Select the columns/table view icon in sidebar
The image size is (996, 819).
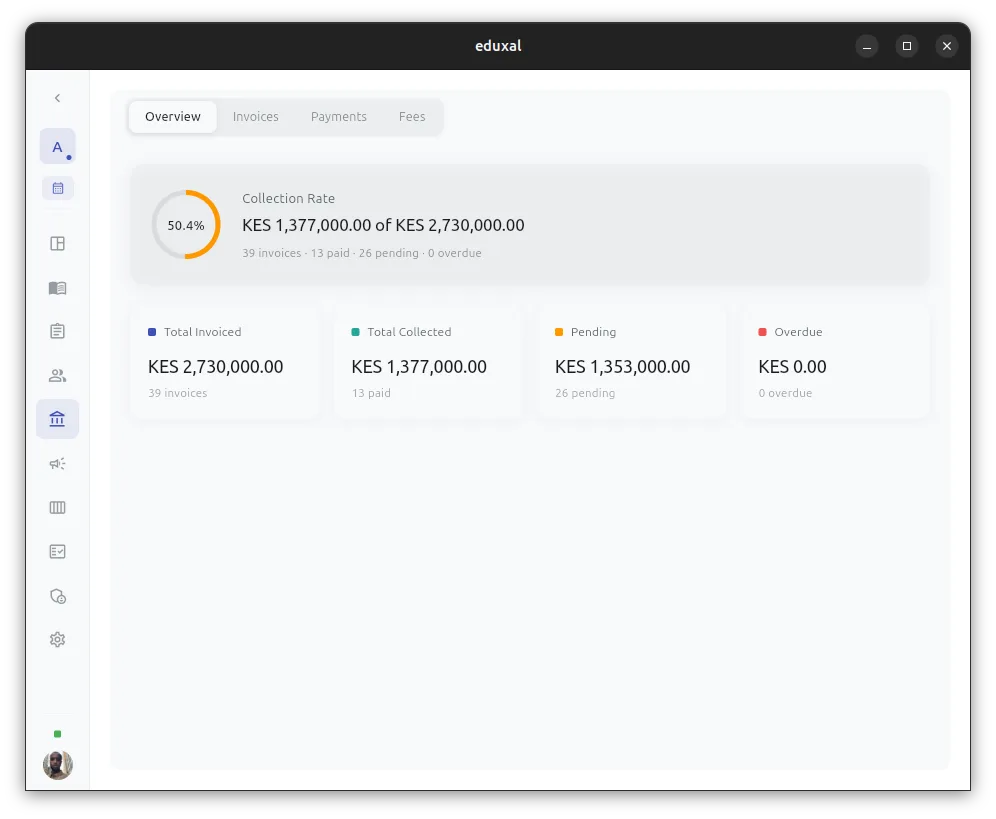pyautogui.click(x=57, y=507)
